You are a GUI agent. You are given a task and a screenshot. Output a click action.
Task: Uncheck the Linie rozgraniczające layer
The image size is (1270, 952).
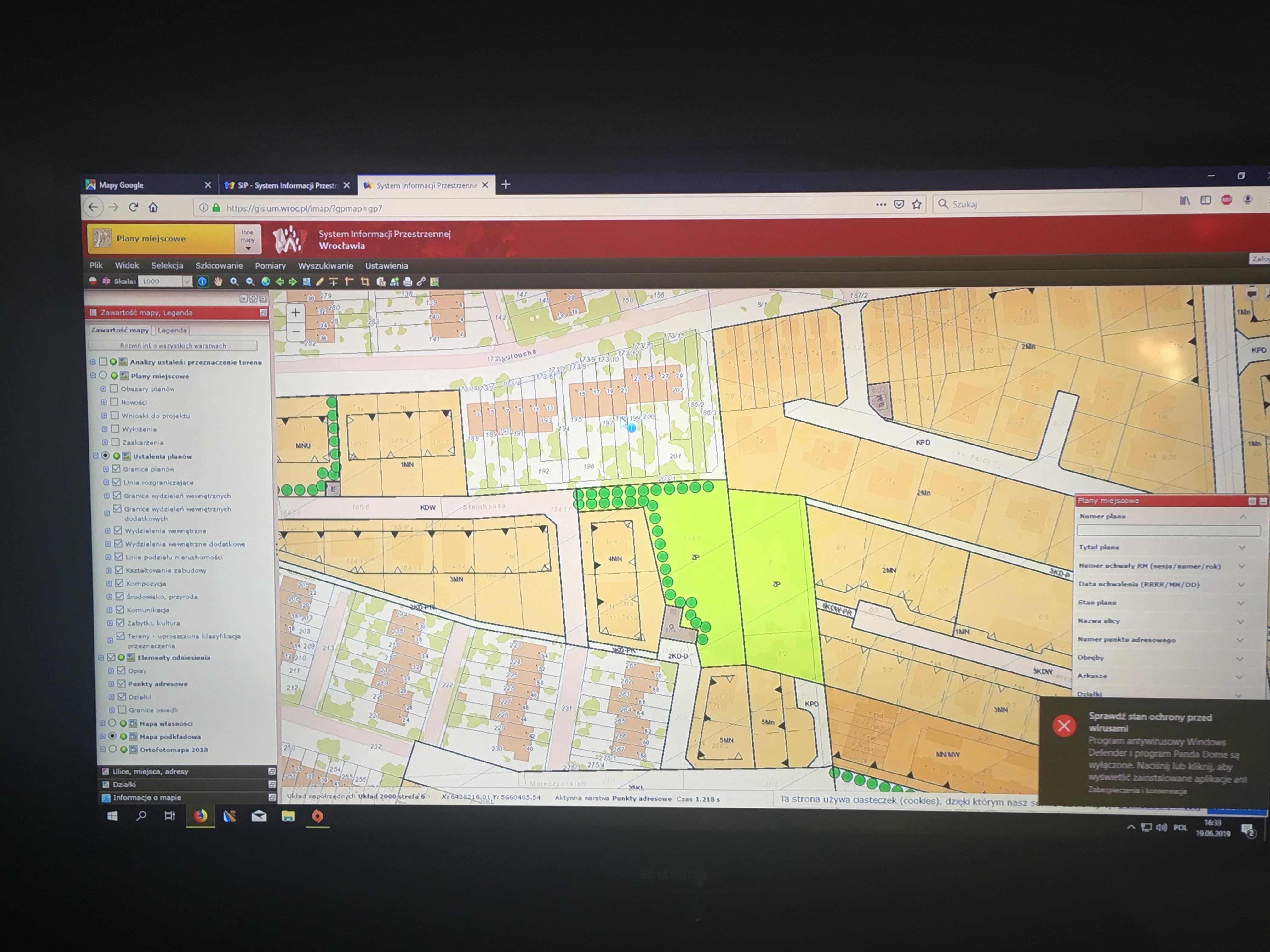(117, 482)
